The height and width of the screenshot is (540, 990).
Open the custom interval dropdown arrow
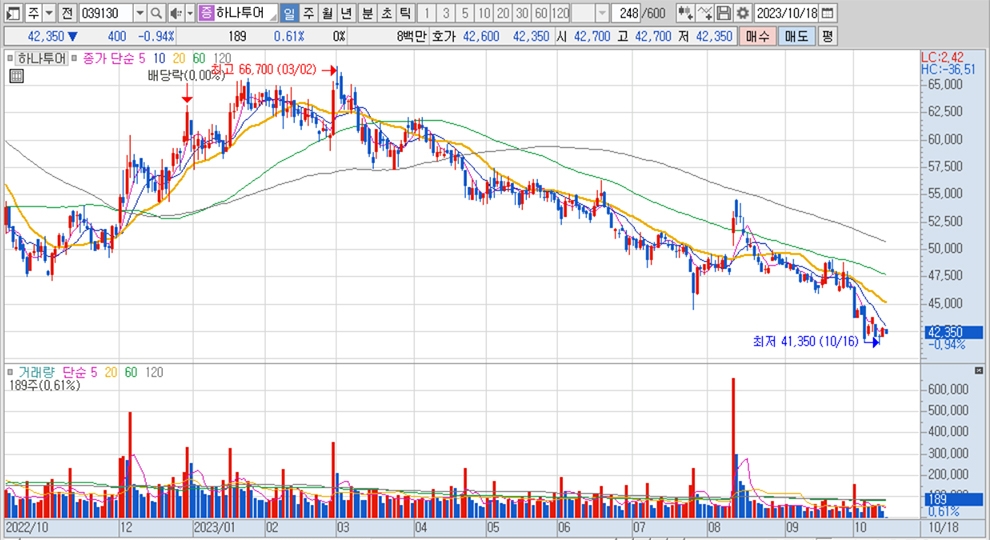coord(602,13)
